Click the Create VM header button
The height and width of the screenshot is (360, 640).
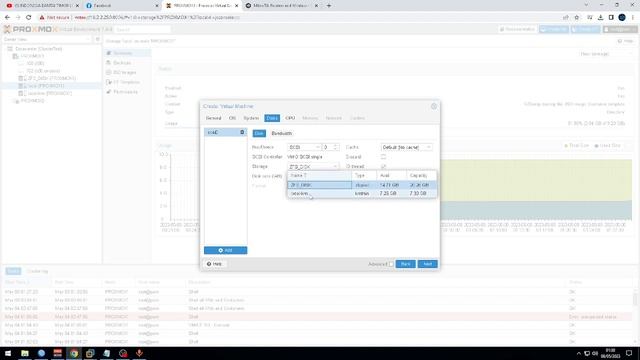click(x=554, y=29)
